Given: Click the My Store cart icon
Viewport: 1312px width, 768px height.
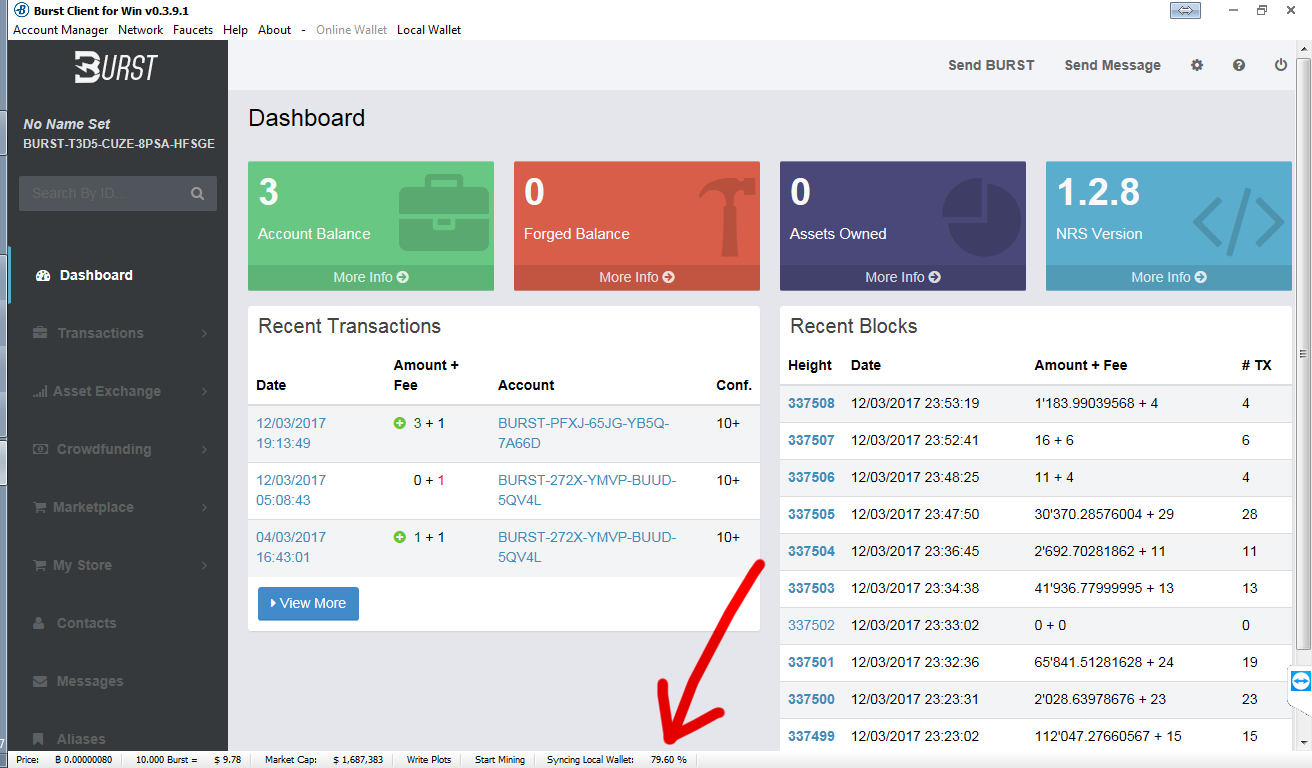Looking at the screenshot, I should click(39, 565).
